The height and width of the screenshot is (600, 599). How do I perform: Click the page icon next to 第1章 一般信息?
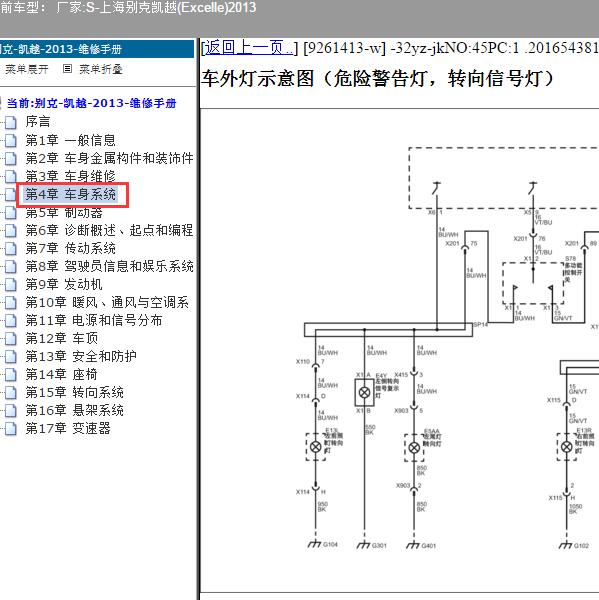[11, 140]
